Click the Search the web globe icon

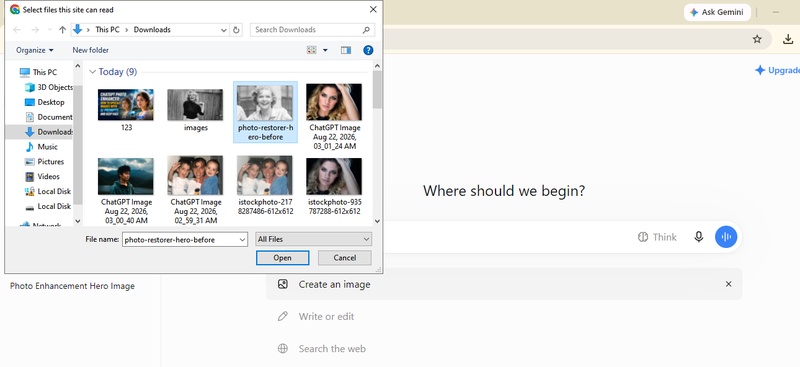(283, 349)
